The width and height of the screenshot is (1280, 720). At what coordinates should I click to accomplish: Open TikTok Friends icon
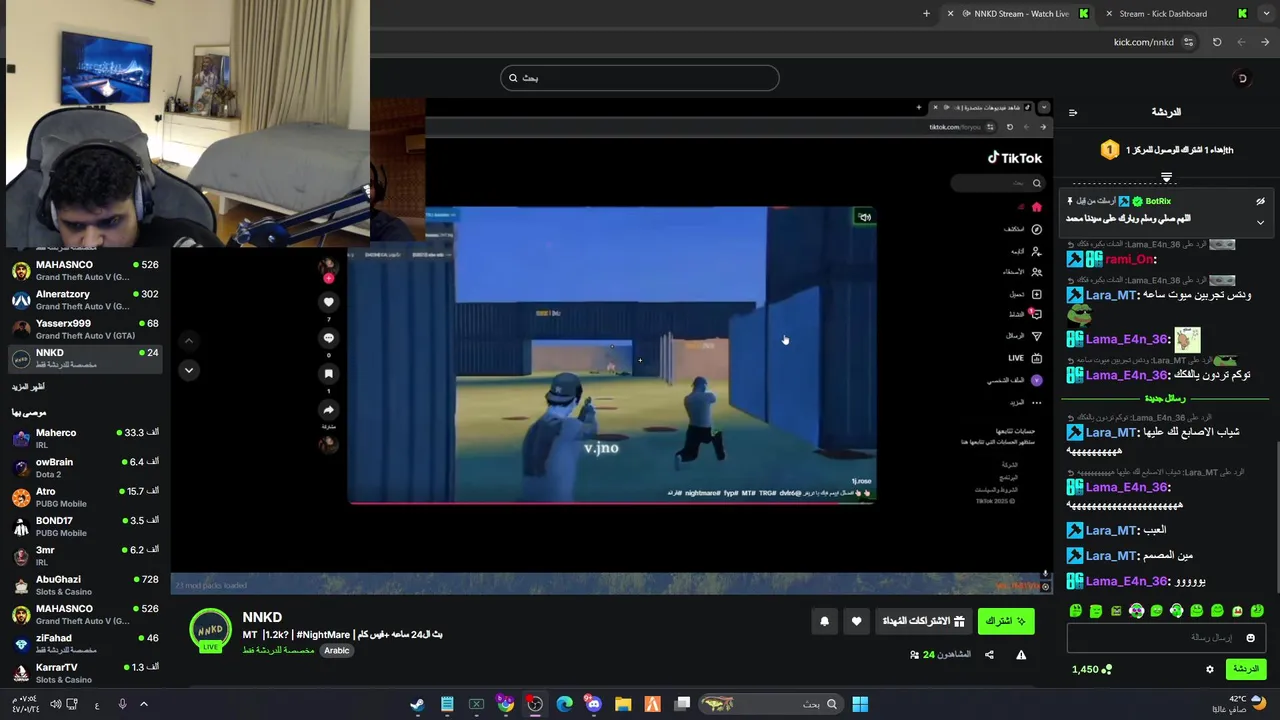[1037, 272]
